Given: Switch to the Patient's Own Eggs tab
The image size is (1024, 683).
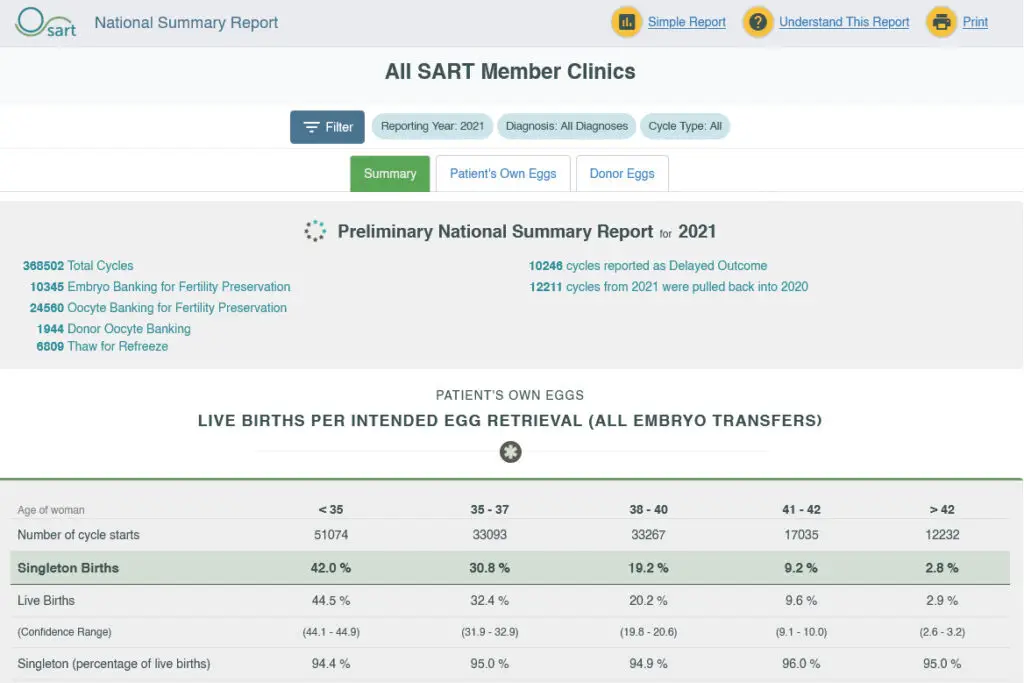Looking at the screenshot, I should 503,174.
